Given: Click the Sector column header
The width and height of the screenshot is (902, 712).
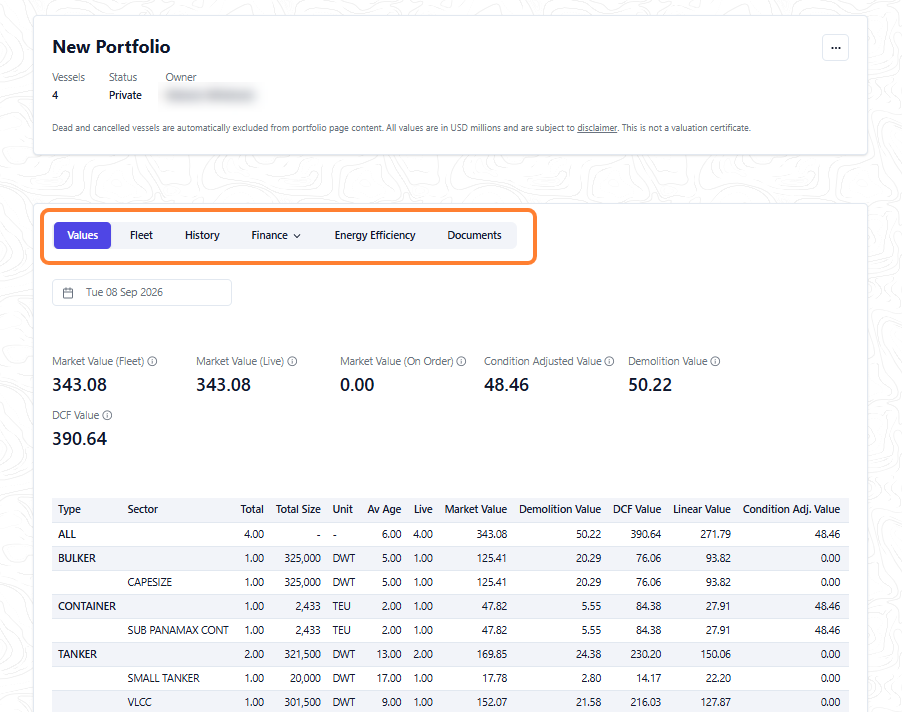Looking at the screenshot, I should click(143, 510).
